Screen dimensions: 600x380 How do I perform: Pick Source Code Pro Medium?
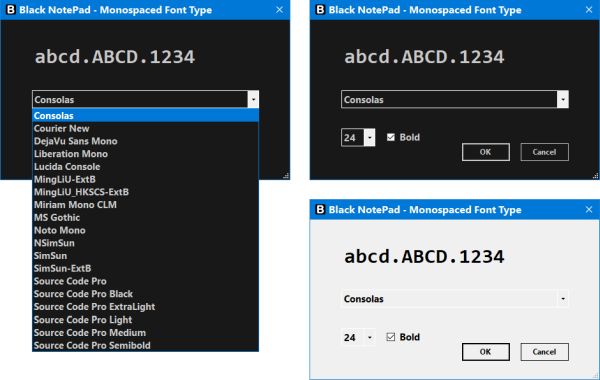coord(145,333)
